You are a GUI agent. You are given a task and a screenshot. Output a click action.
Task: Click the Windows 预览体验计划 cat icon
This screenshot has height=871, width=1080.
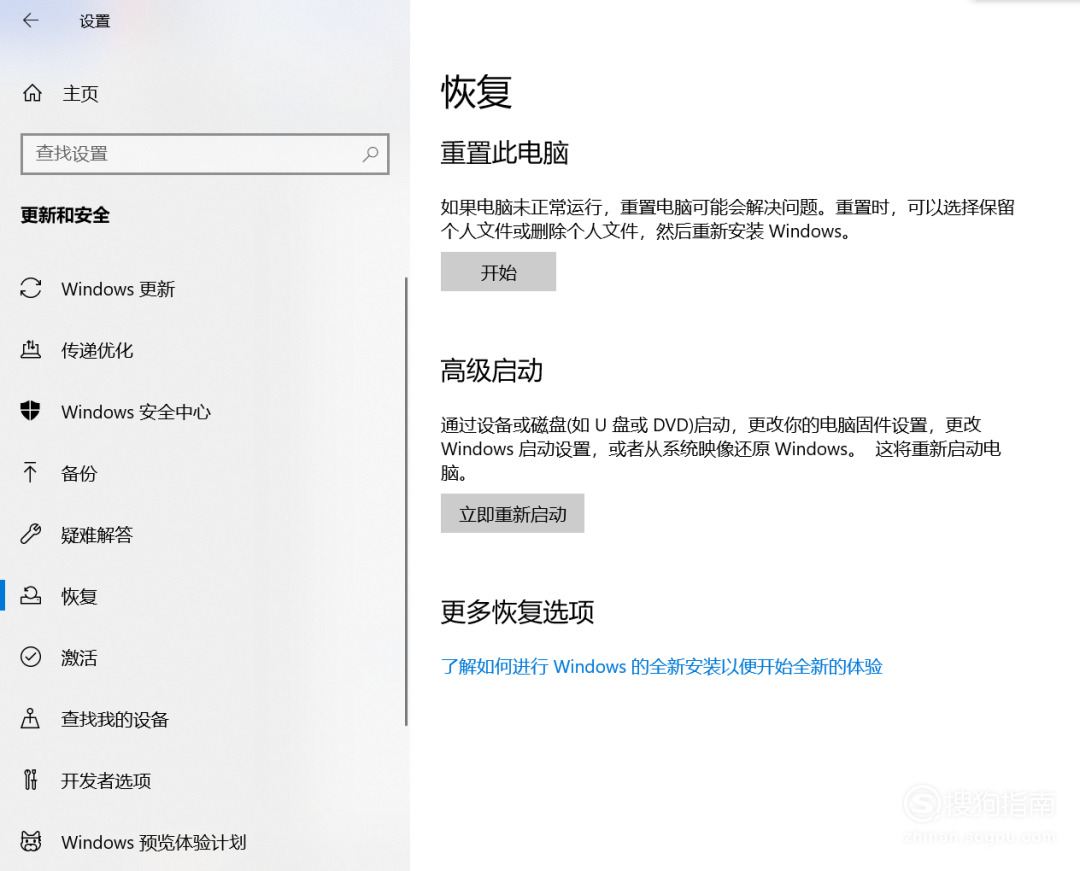30,841
